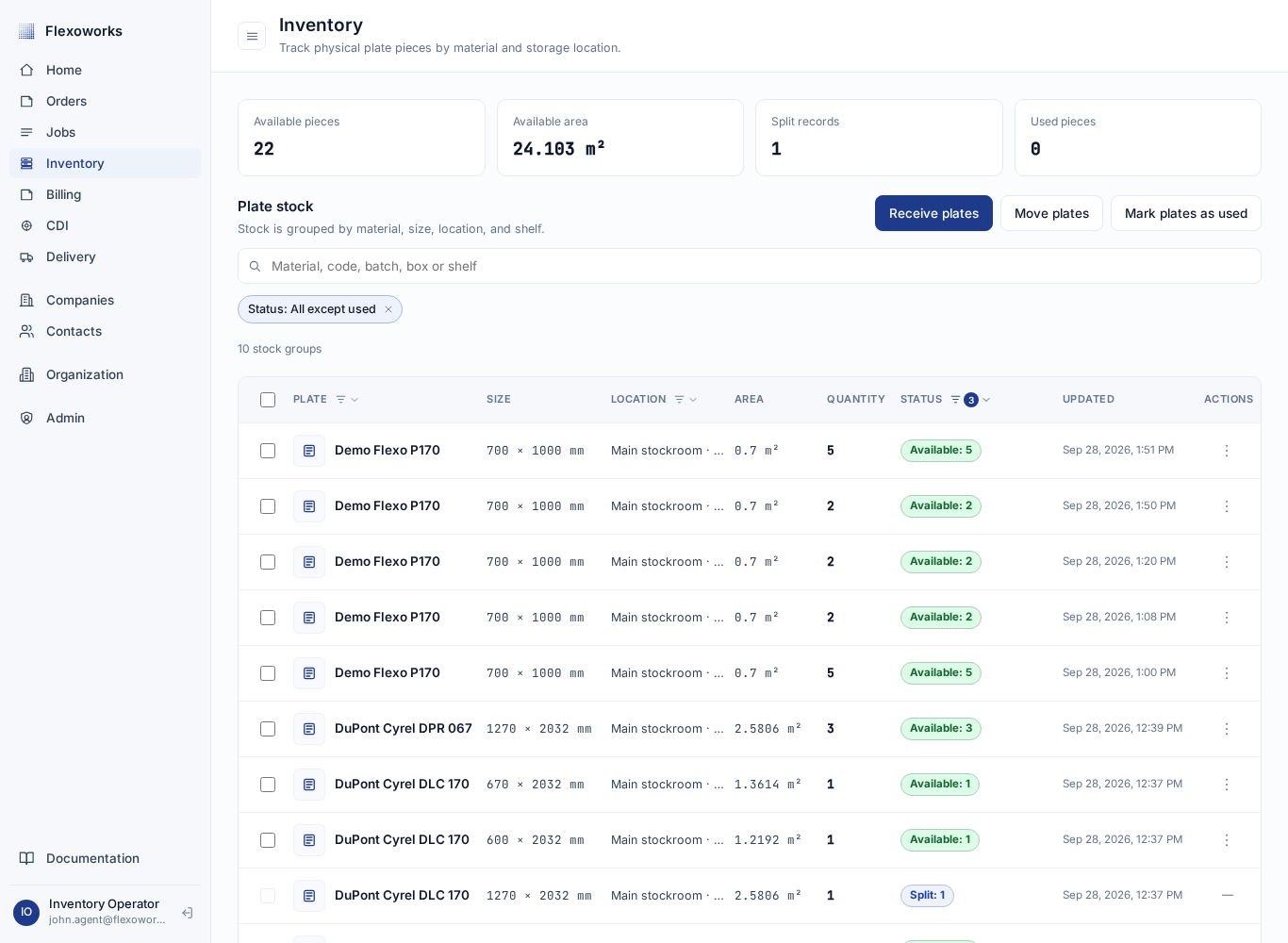Click plate icon of the Split: 1 row
Screen dimensions: 1288x943
[309, 896]
